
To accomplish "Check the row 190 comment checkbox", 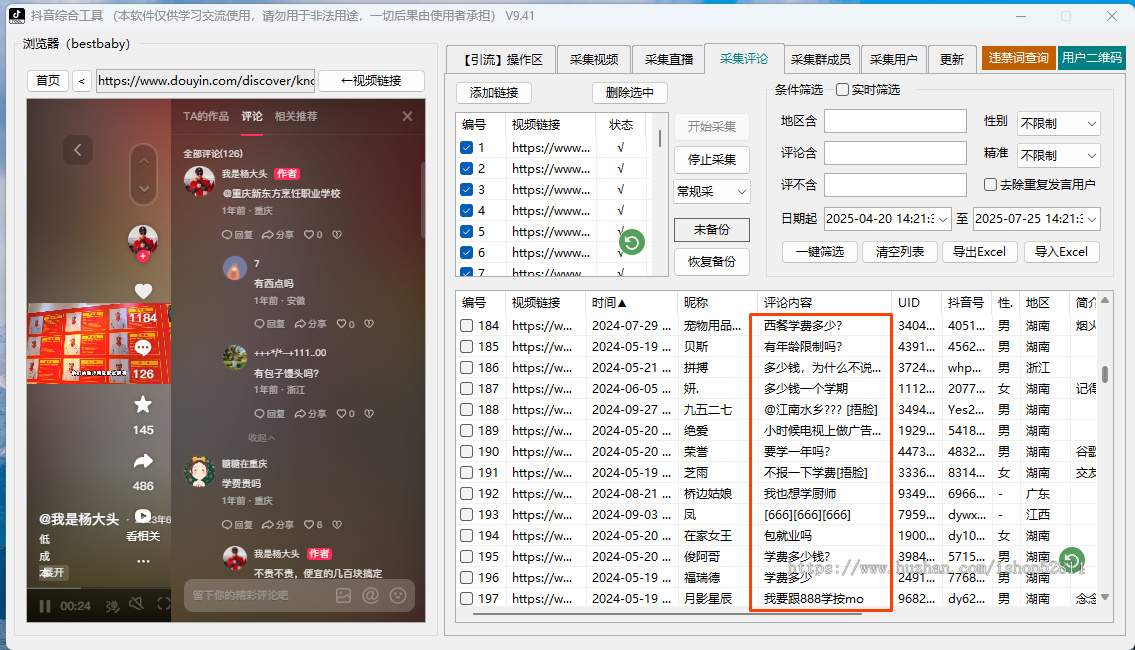I will 467,452.
